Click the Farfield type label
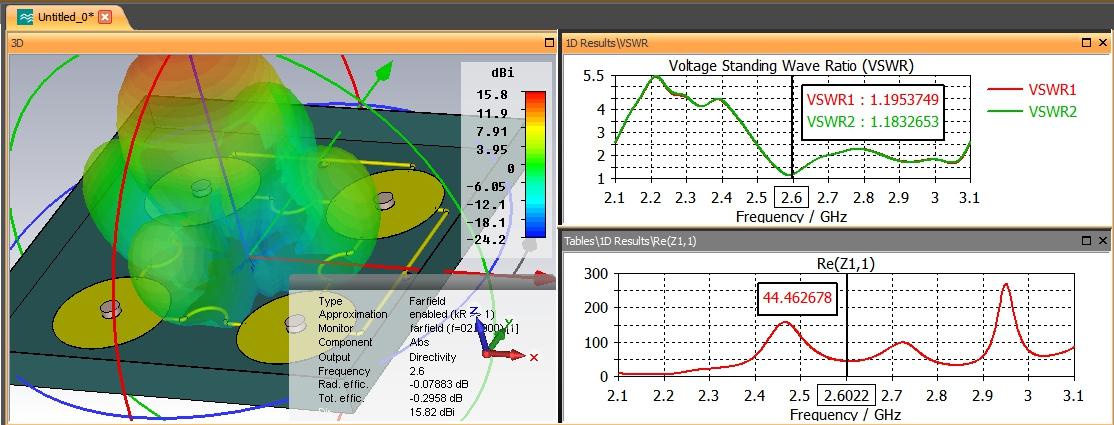This screenshot has width=1114, height=425. pyautogui.click(x=428, y=301)
